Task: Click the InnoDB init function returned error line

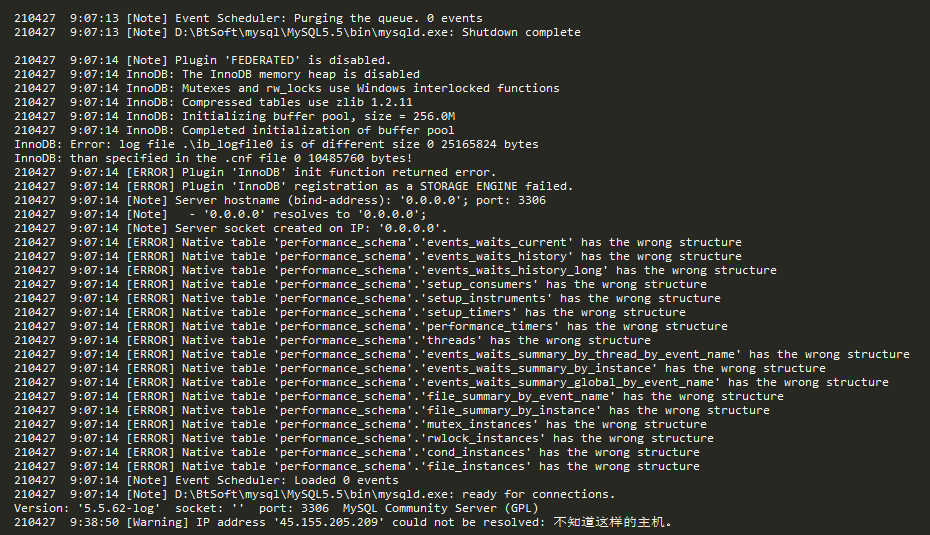Action: 255,173
